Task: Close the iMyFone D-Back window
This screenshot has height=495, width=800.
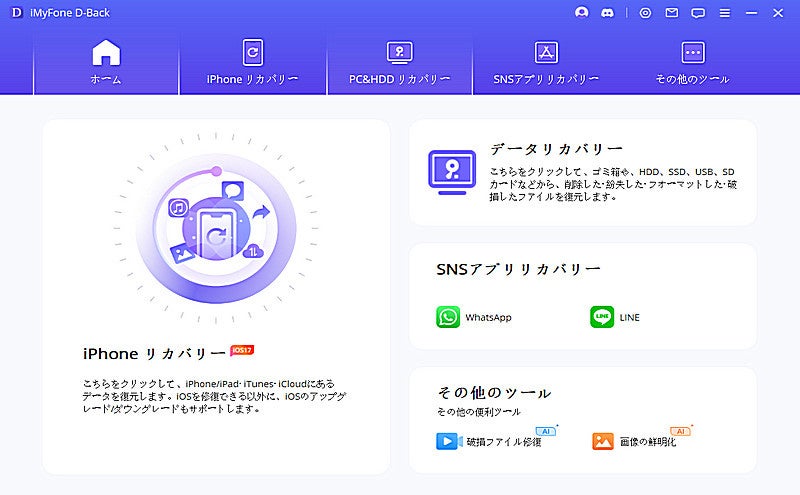Action: (778, 13)
